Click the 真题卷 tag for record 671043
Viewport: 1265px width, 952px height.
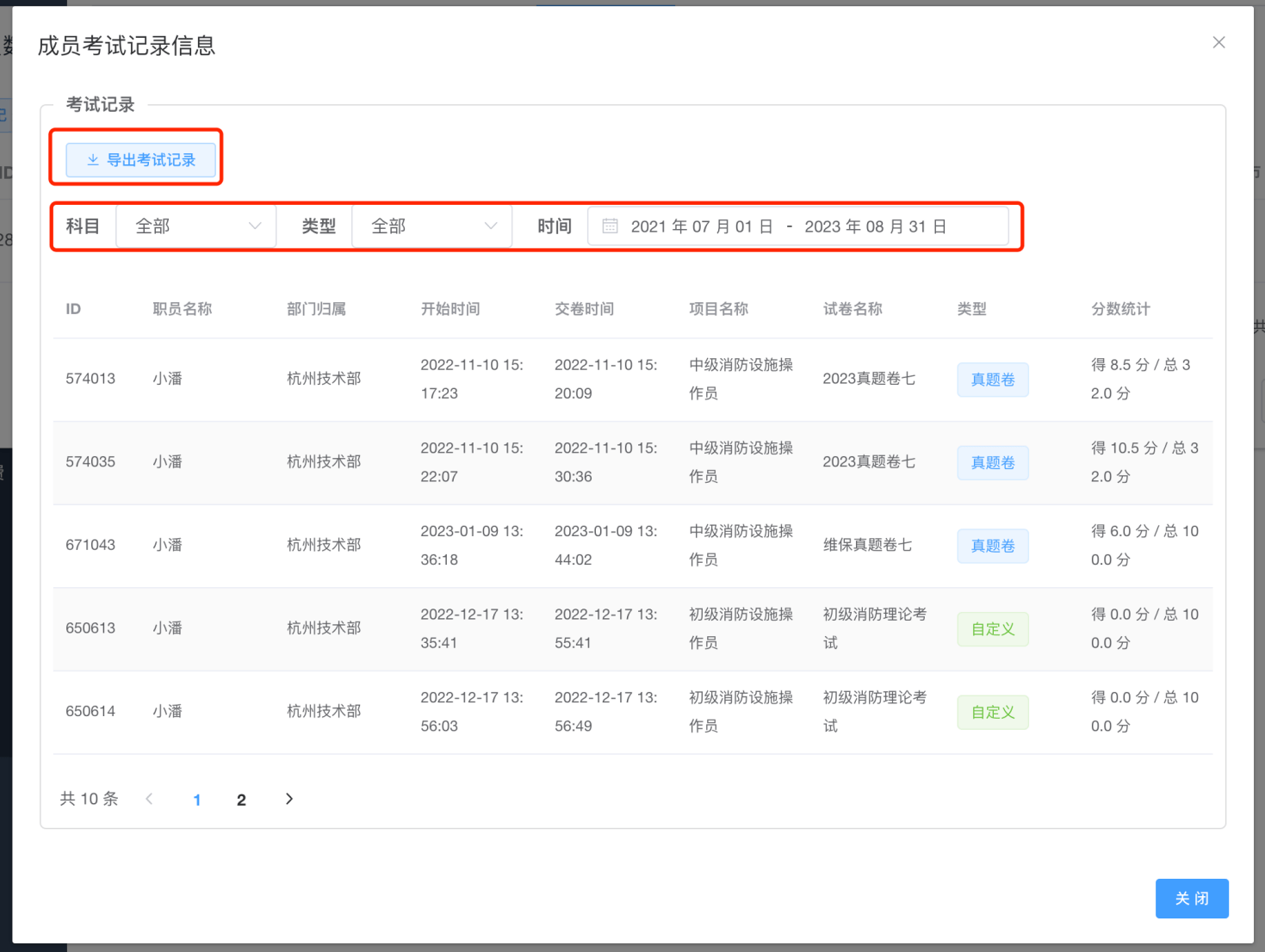[x=993, y=546]
